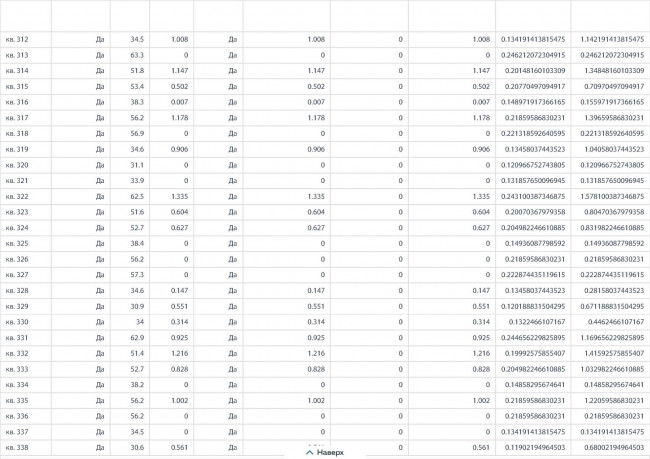This screenshot has height=459, width=650.
Task: Click the area value 57.3
Action: tap(137, 275)
